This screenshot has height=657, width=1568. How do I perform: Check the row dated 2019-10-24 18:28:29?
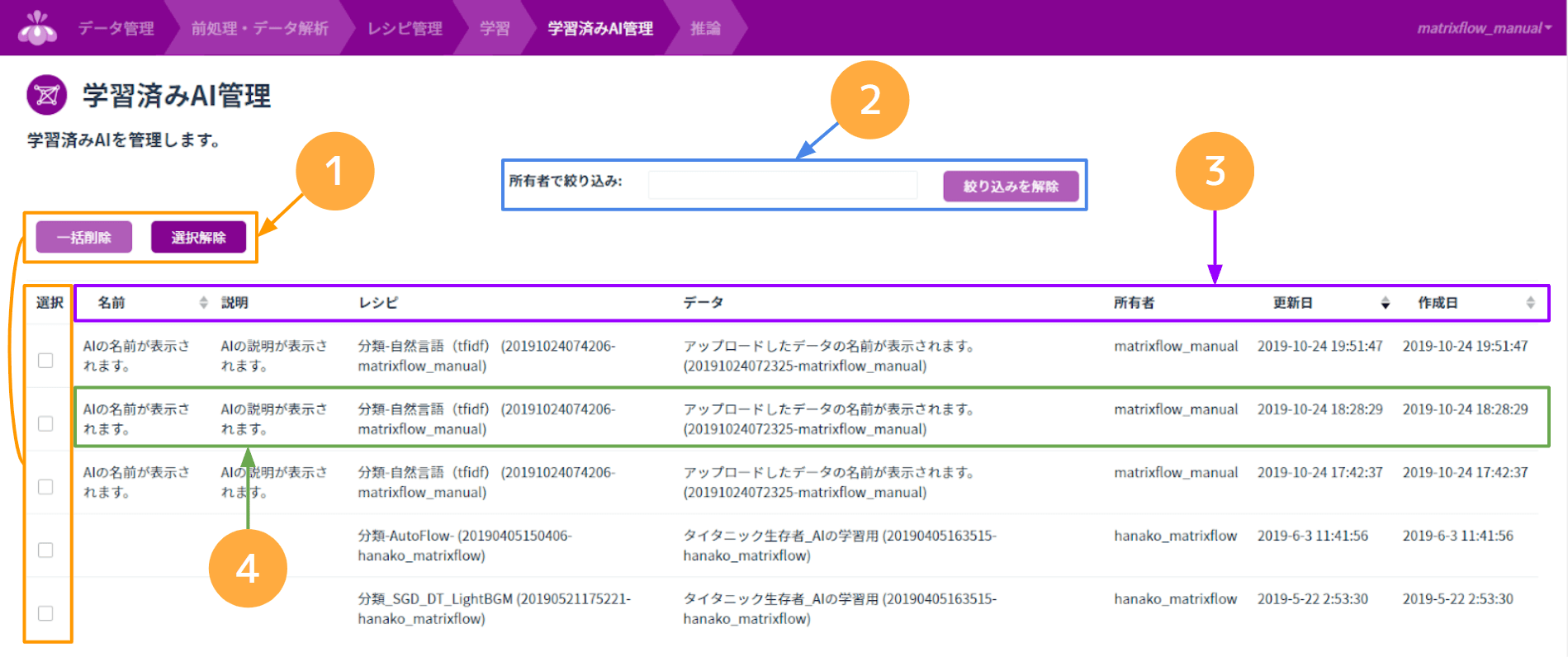pyautogui.click(x=45, y=423)
